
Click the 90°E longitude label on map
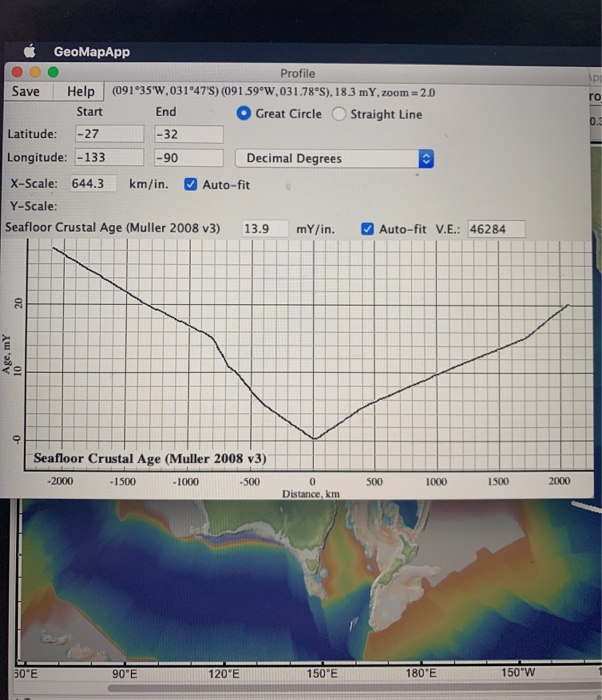[124, 674]
